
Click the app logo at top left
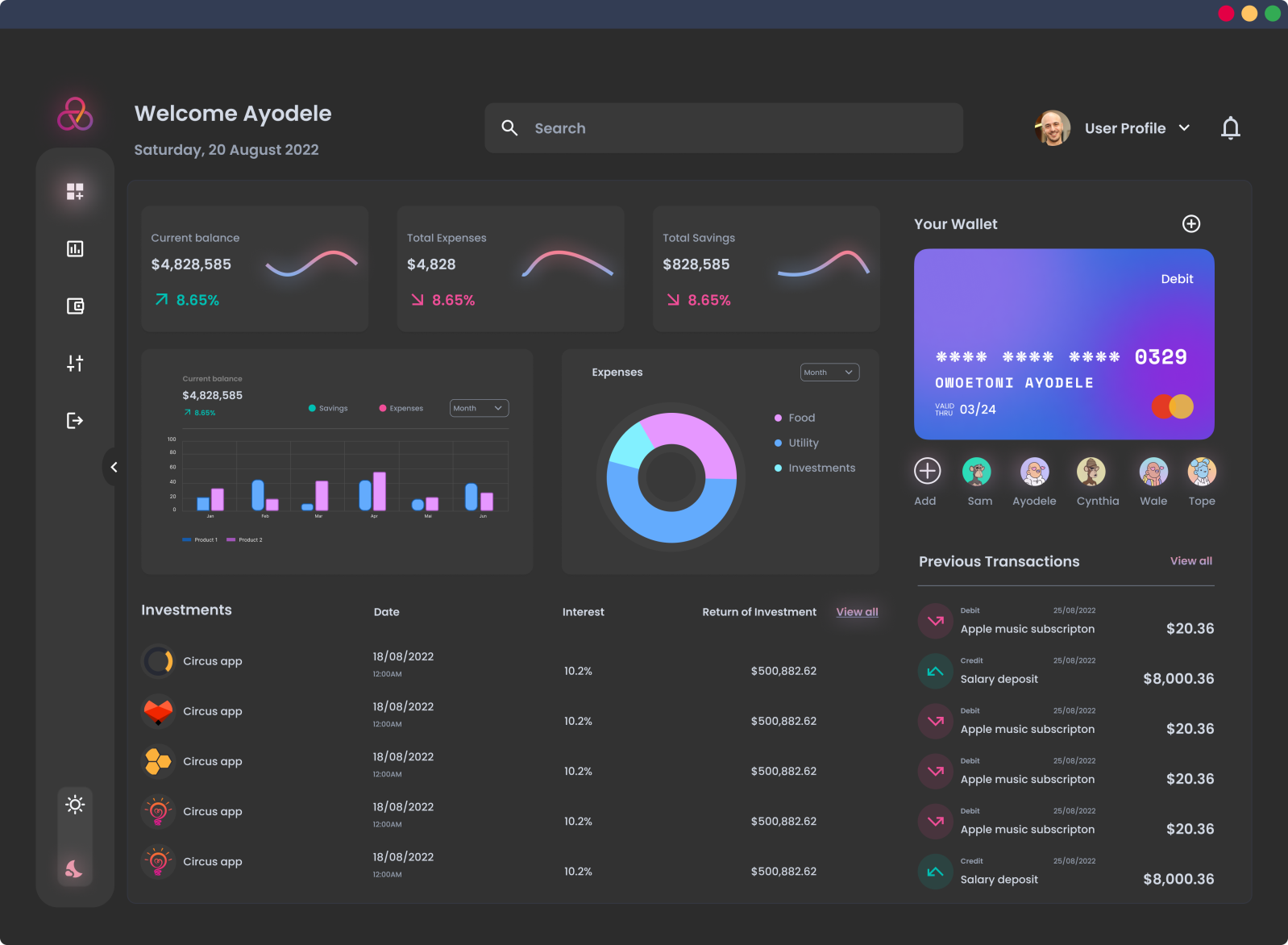pyautogui.click(x=75, y=114)
